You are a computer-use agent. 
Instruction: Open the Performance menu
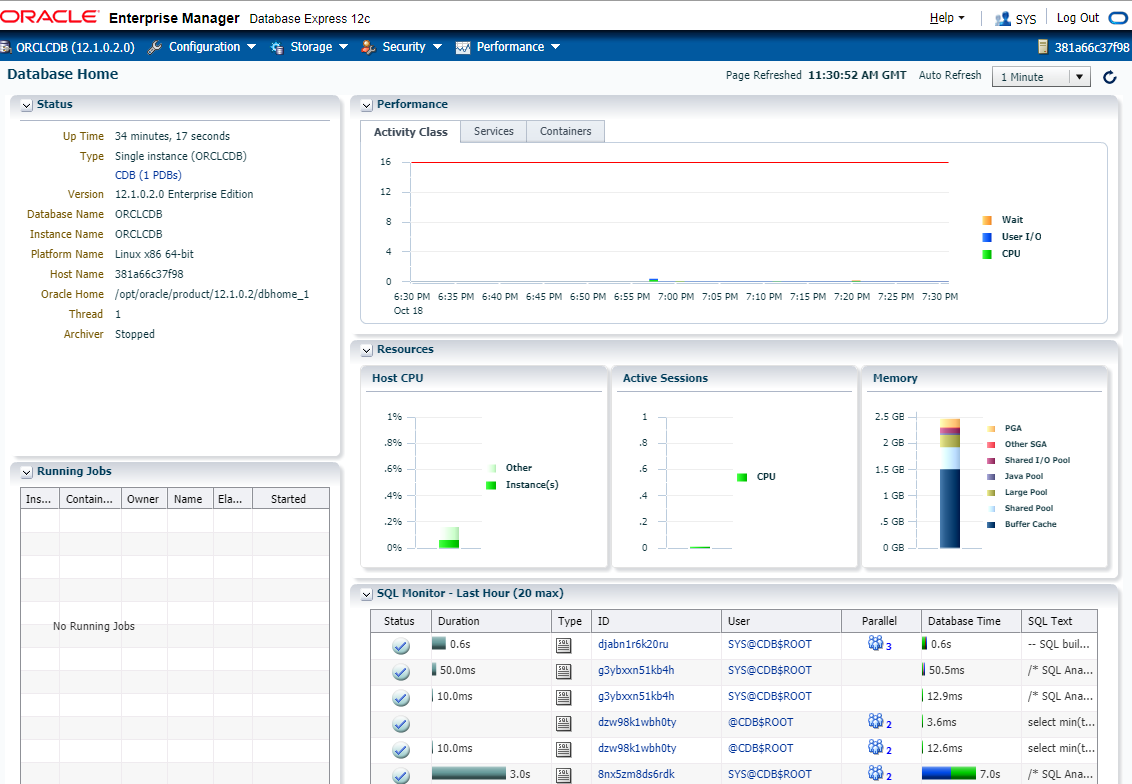(x=518, y=47)
